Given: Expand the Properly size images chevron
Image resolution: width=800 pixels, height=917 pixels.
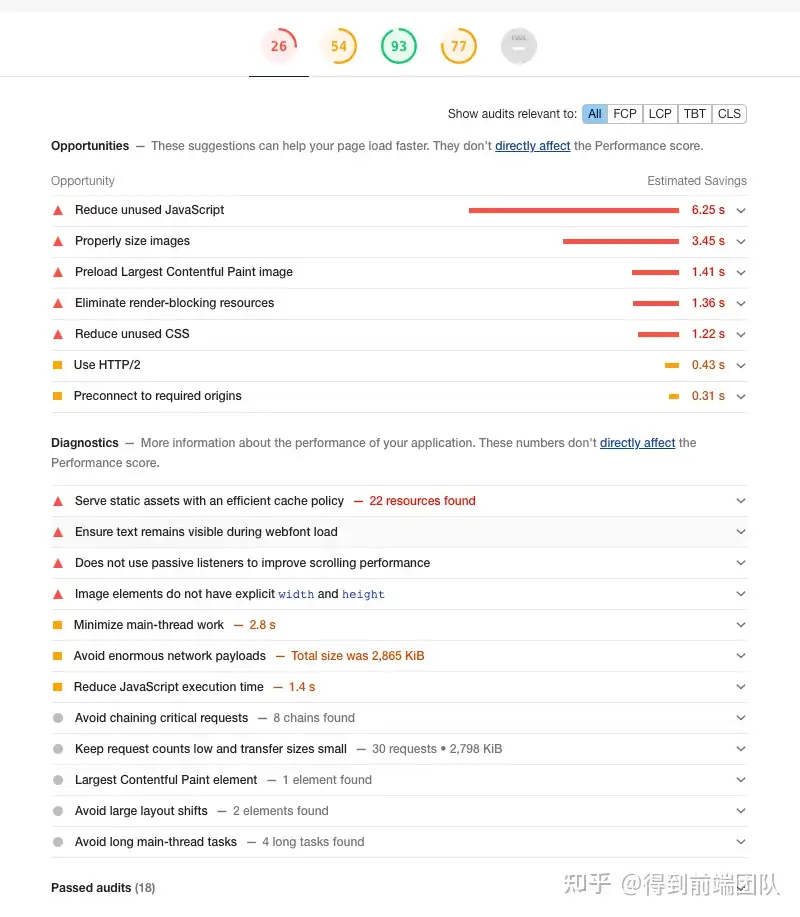Looking at the screenshot, I should pos(741,241).
